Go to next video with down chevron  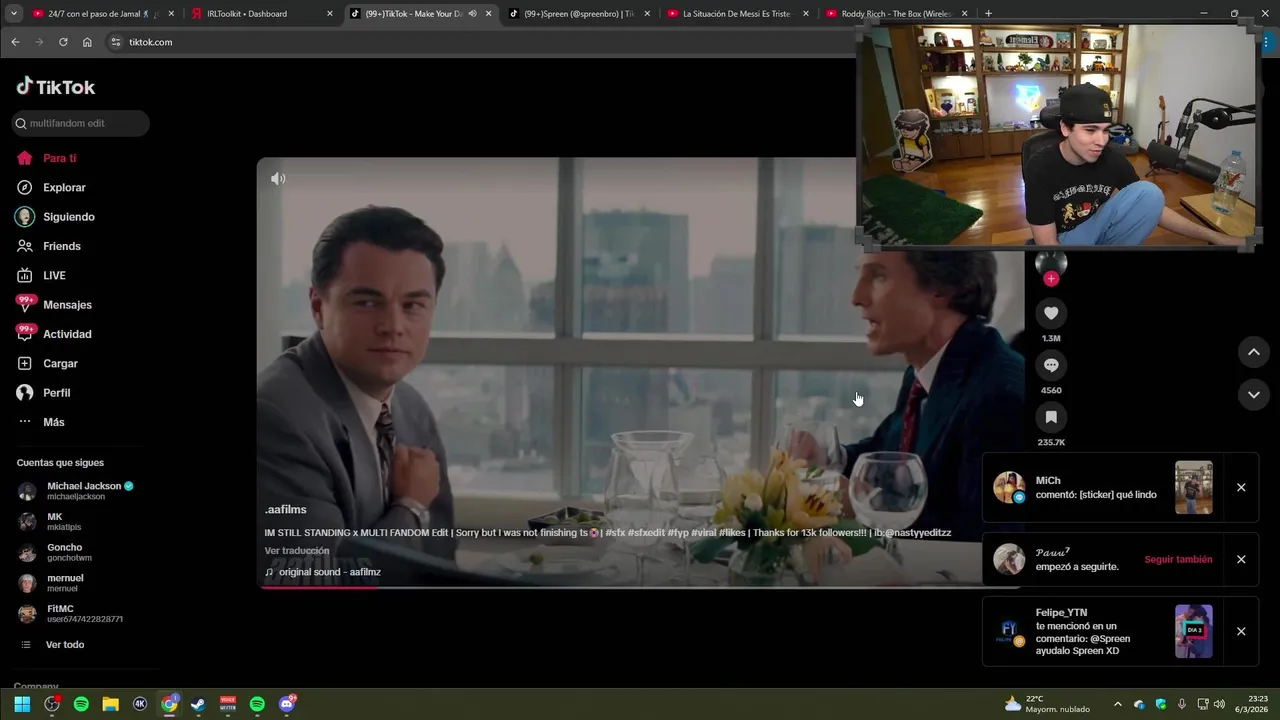tap(1253, 395)
